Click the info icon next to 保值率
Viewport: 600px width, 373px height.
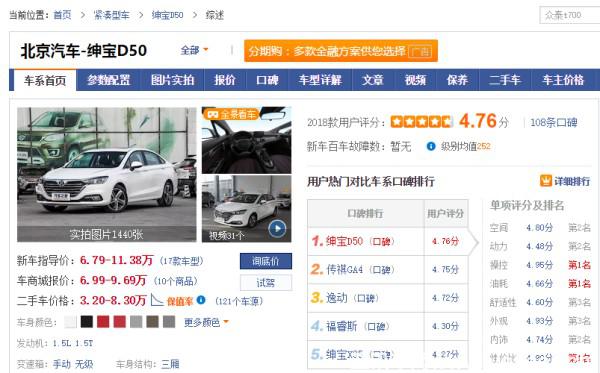click(201, 300)
